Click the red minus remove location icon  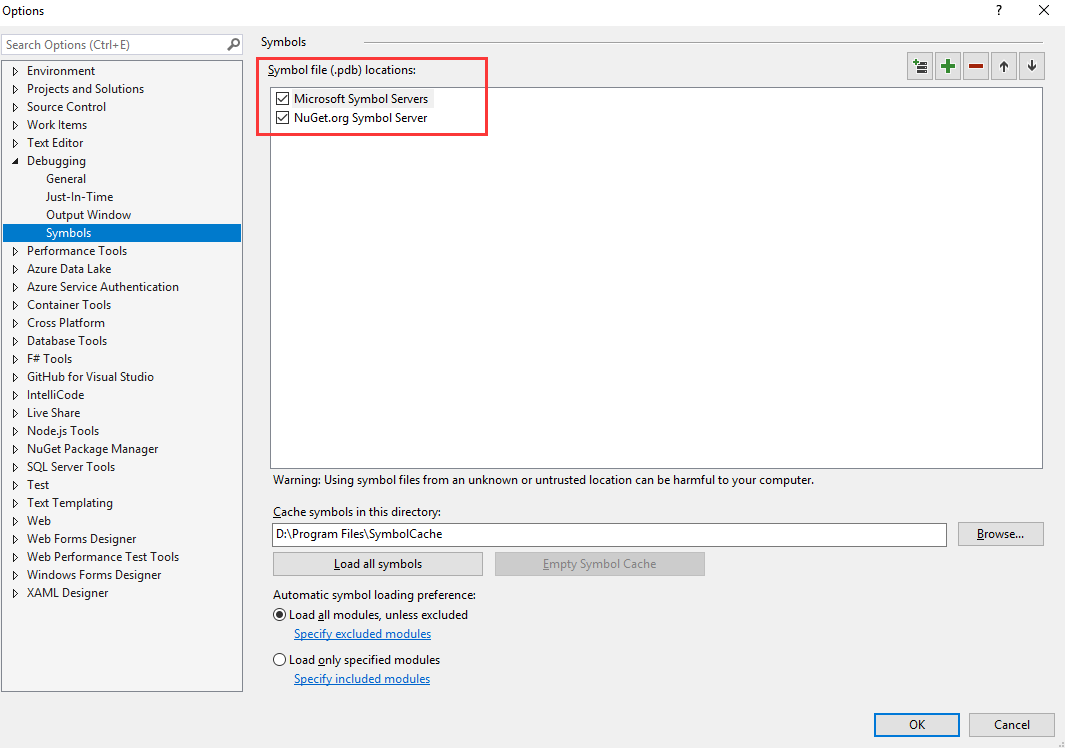[976, 67]
